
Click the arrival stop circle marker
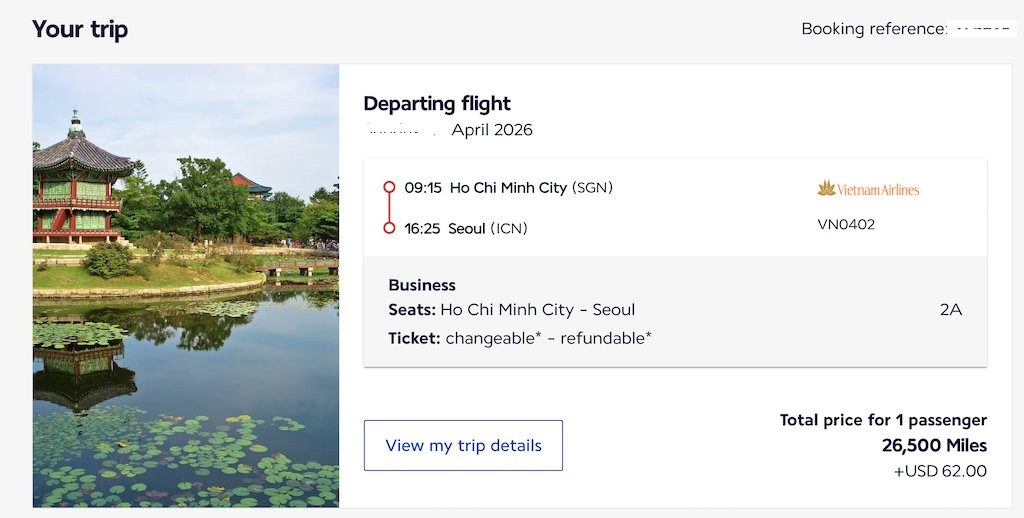coord(389,228)
